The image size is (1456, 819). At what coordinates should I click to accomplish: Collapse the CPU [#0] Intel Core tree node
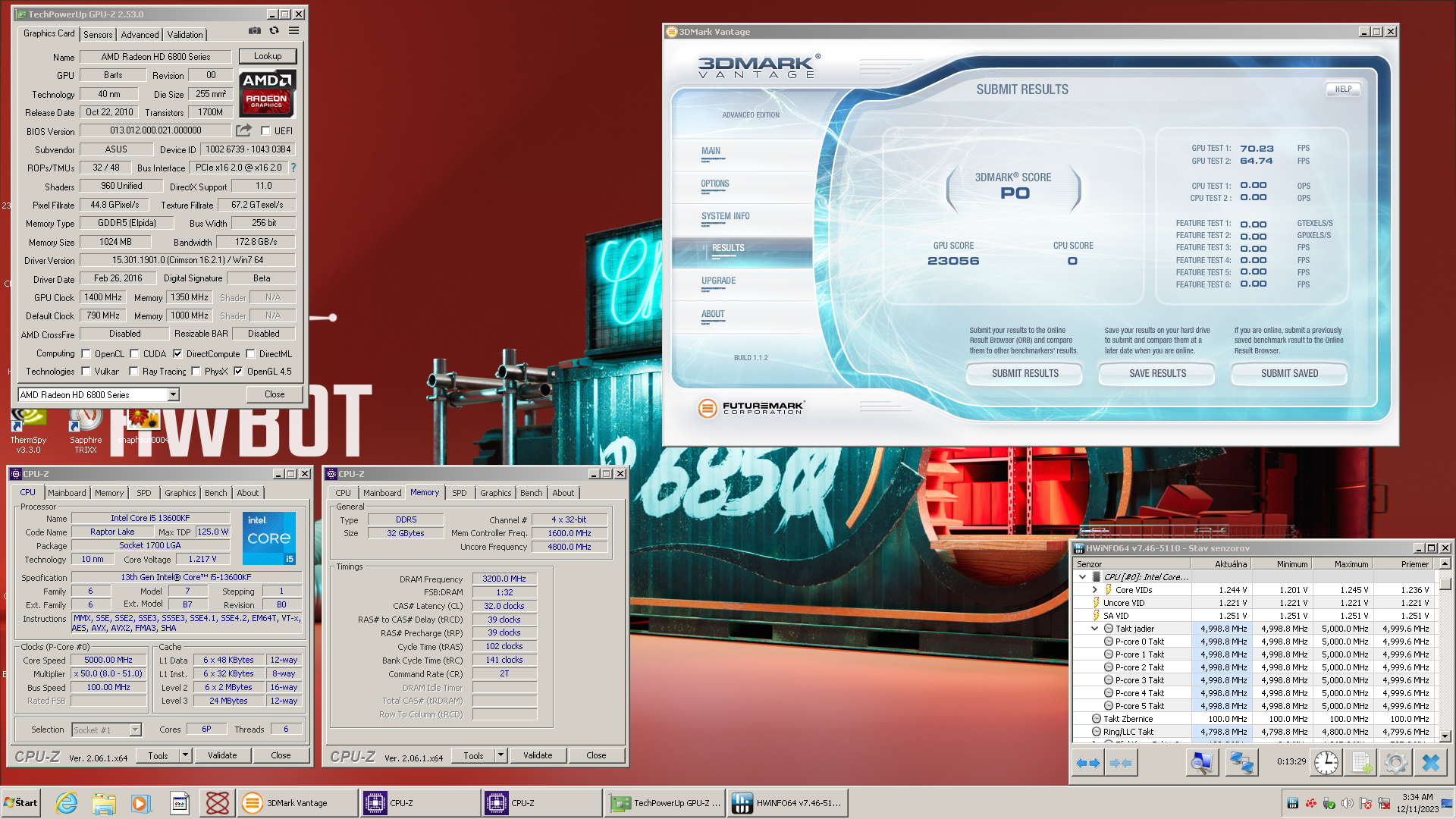click(1082, 577)
